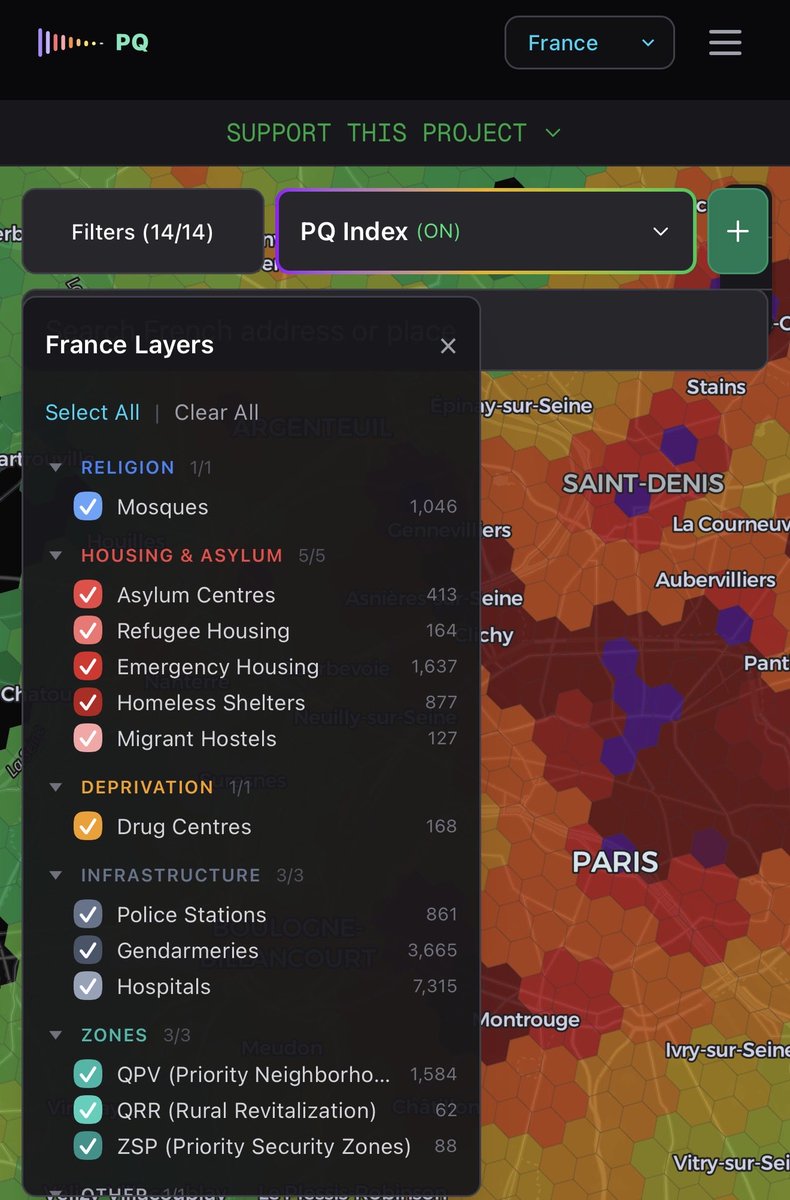Click the ZONES category heading
Image resolution: width=790 pixels, height=1200 pixels.
tap(114, 1035)
